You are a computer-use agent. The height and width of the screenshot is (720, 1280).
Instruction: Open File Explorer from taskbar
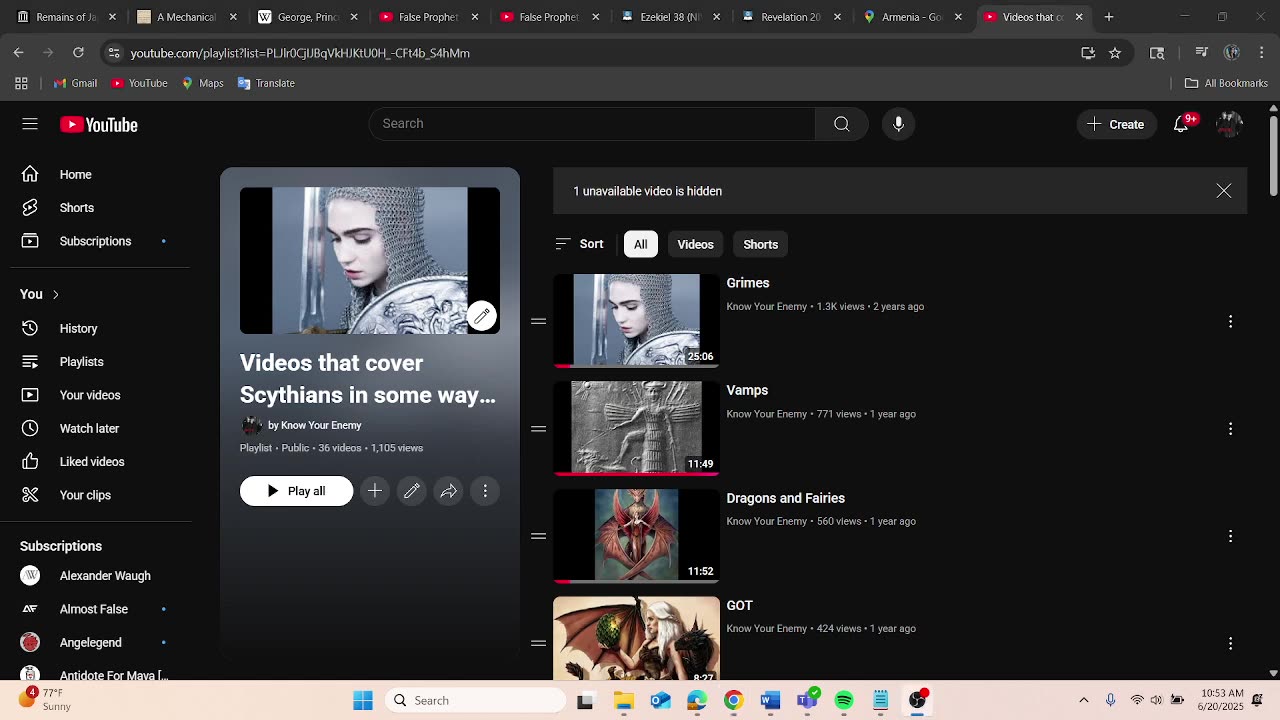[623, 701]
